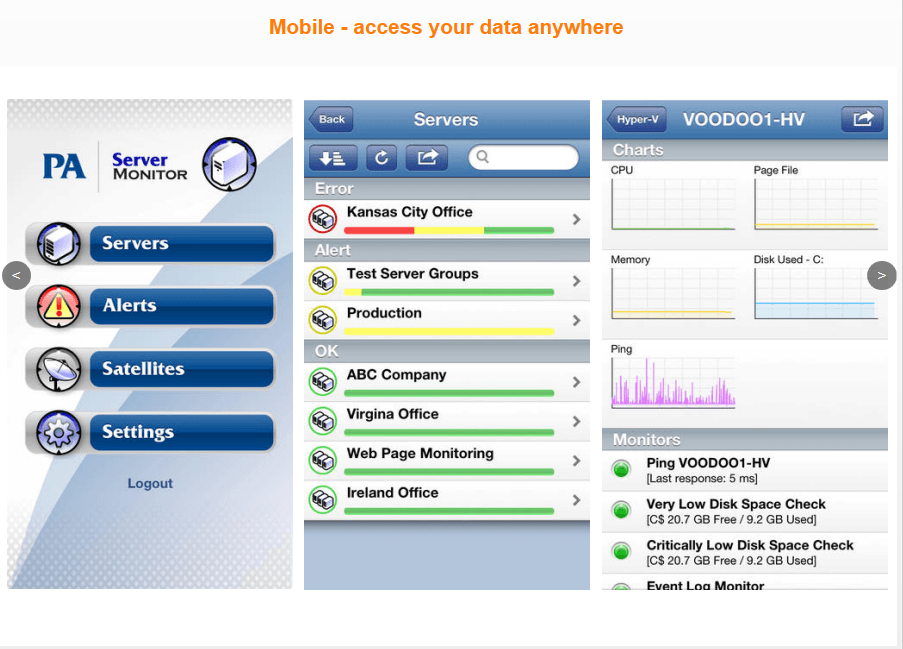Click Production yellow status bar
The height and width of the screenshot is (649, 903).
(449, 331)
